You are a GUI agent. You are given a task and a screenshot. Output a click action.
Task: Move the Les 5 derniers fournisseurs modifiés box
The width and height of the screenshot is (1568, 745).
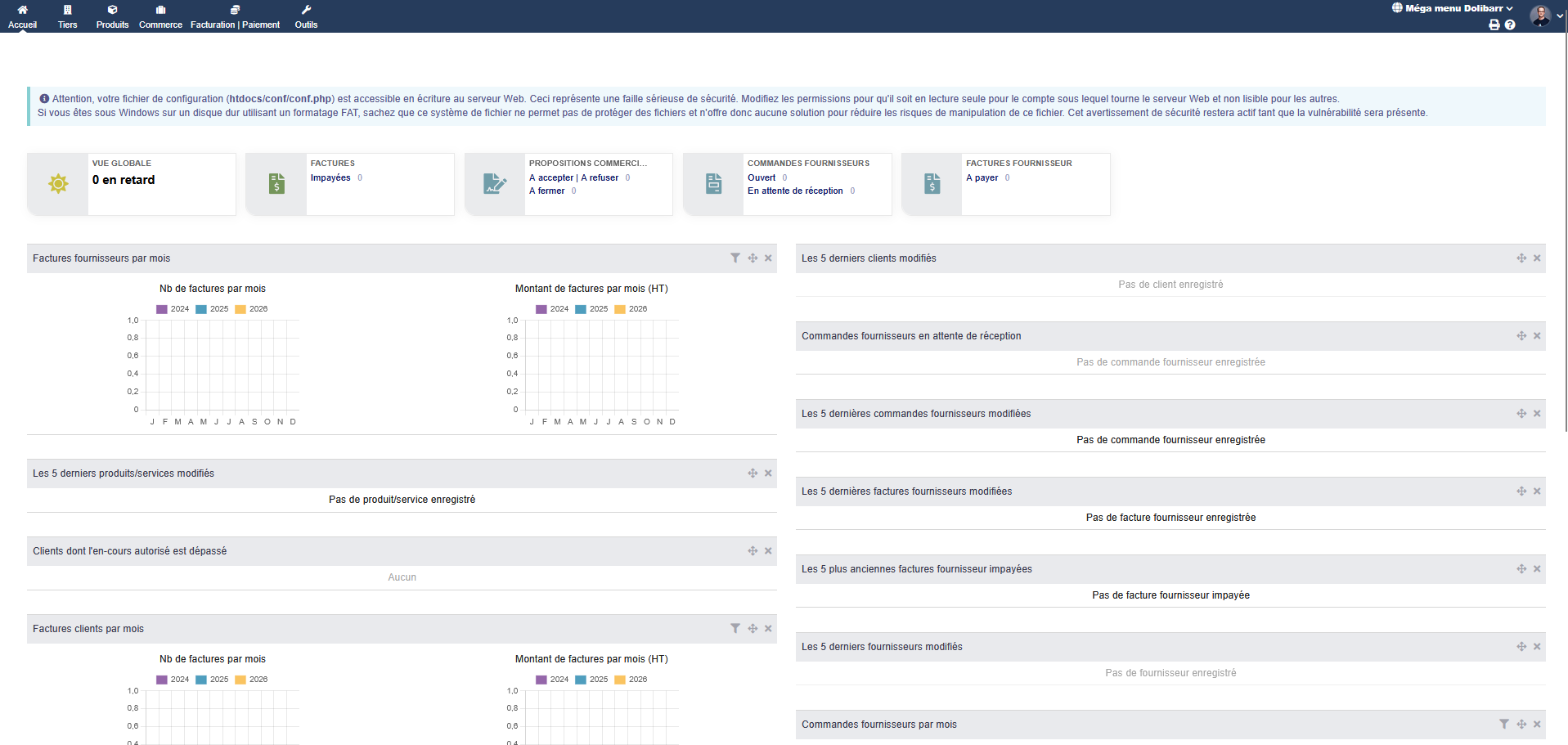point(1521,647)
